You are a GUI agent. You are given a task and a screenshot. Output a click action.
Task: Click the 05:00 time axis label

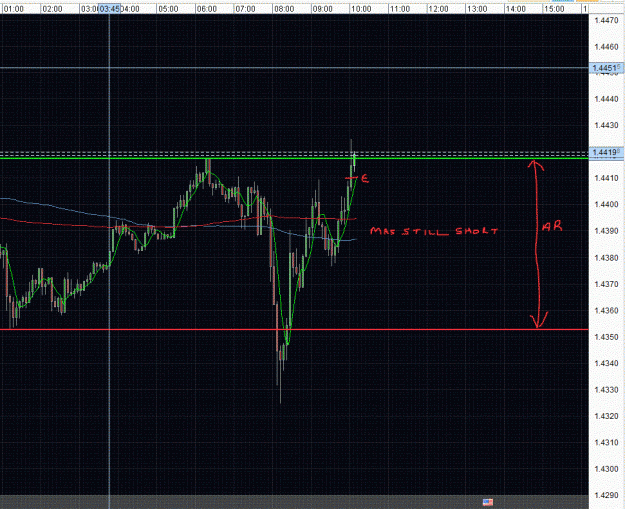click(x=168, y=9)
